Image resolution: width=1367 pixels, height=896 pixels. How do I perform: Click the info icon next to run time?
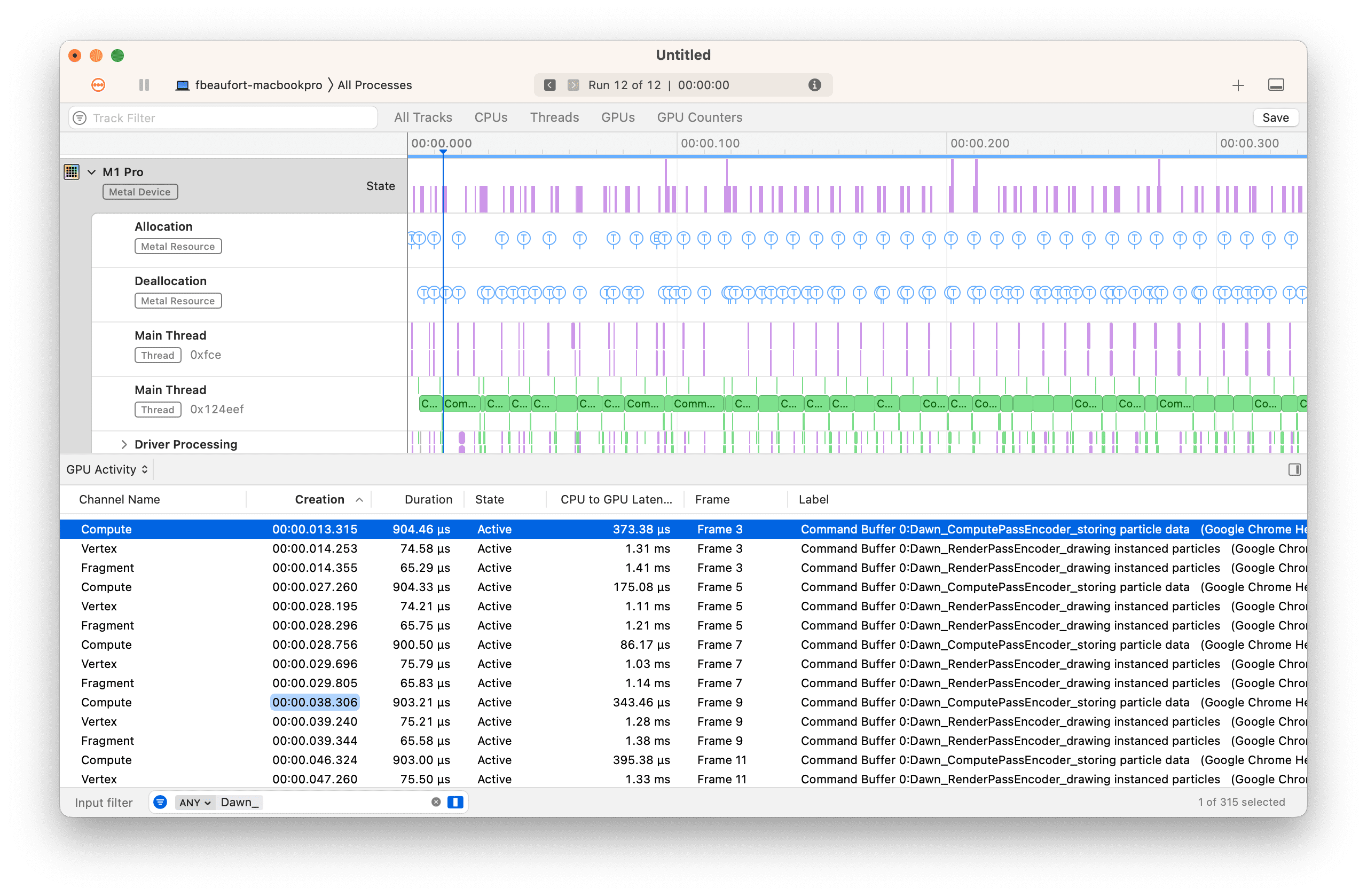[x=815, y=85]
